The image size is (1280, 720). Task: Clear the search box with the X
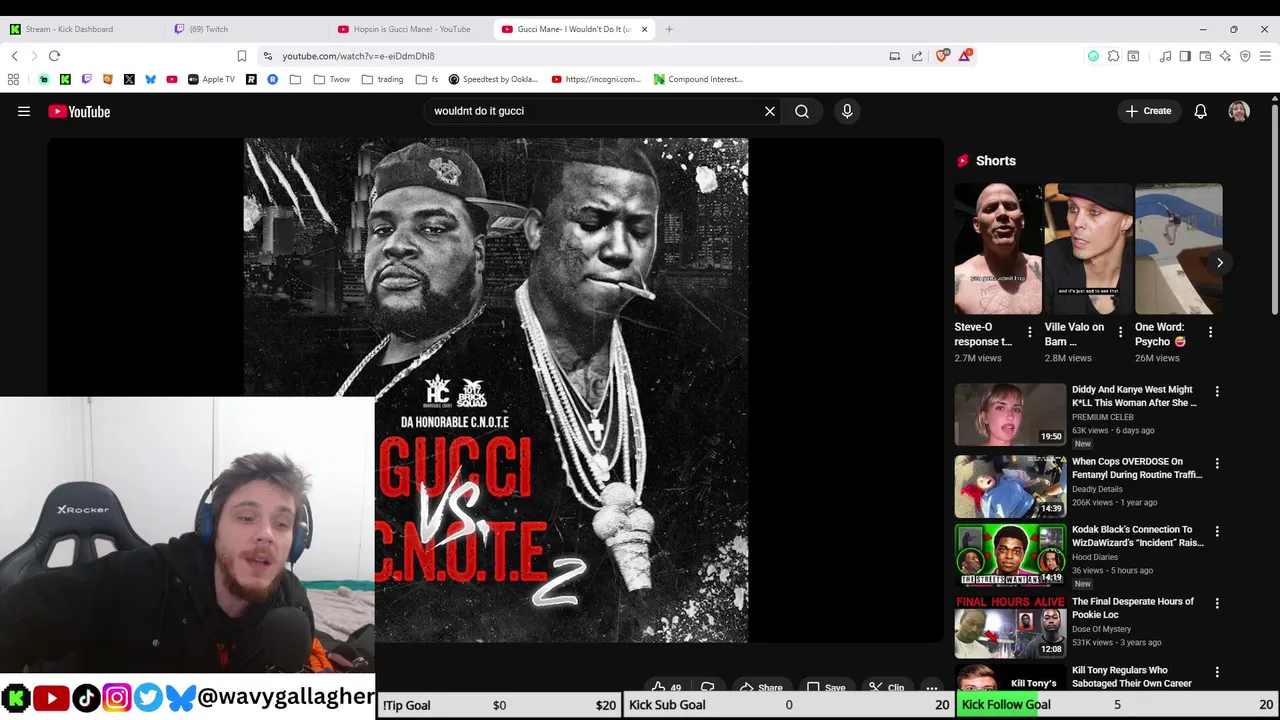pos(770,111)
